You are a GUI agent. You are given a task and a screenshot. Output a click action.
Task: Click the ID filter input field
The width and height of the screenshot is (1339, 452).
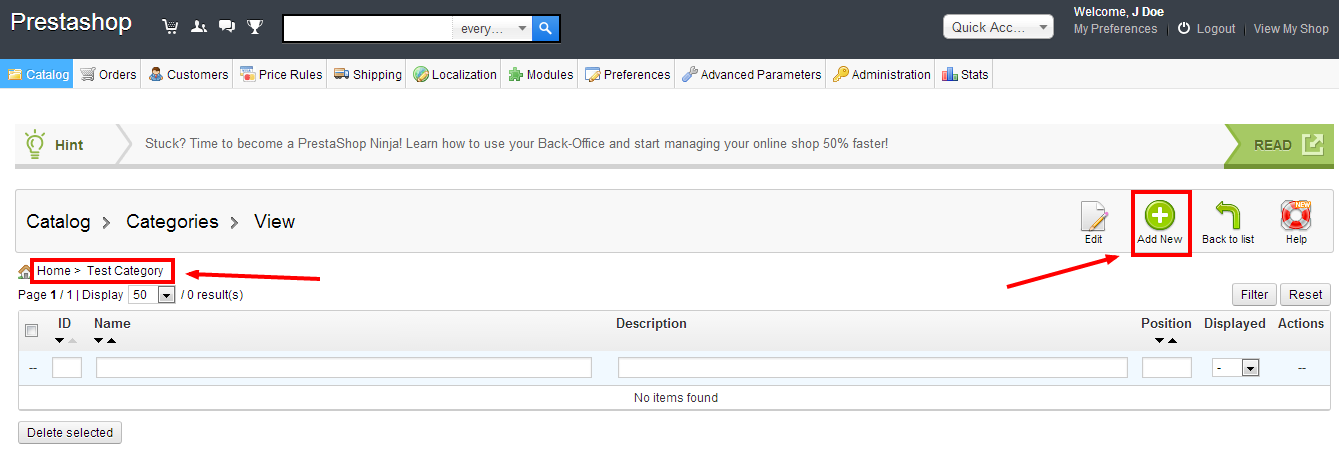(67, 368)
